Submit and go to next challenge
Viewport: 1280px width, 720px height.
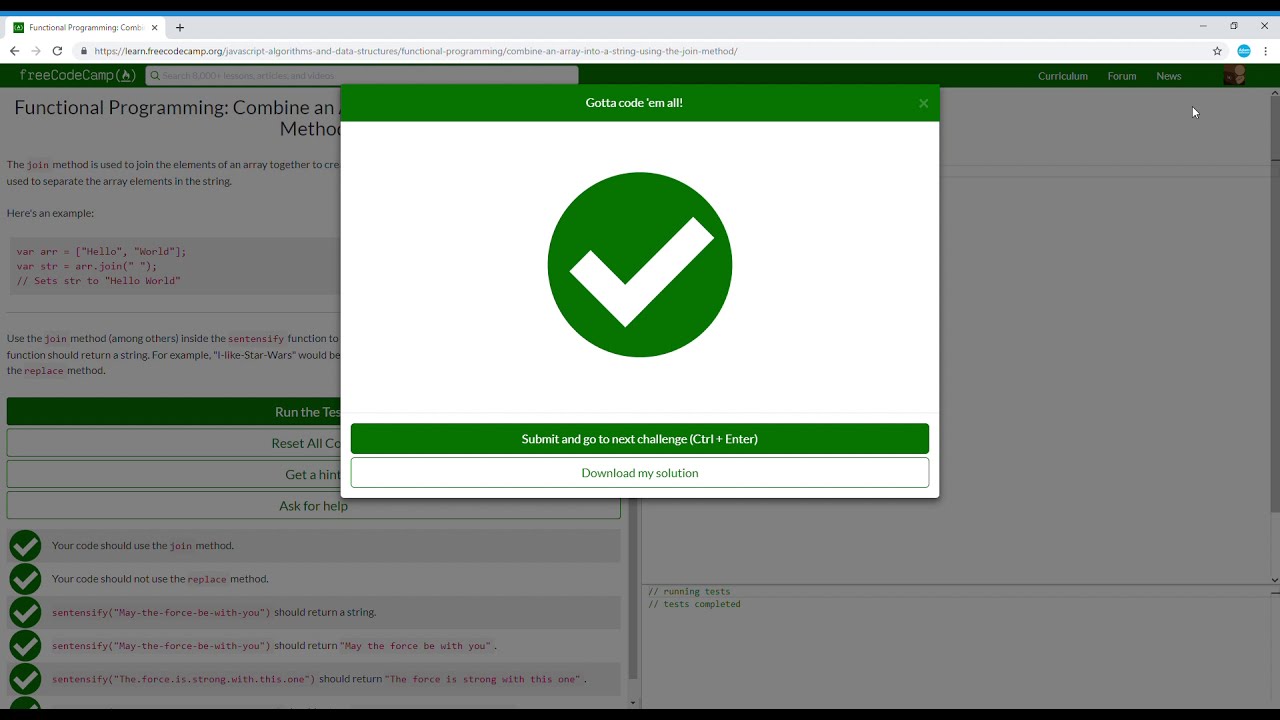coord(640,439)
